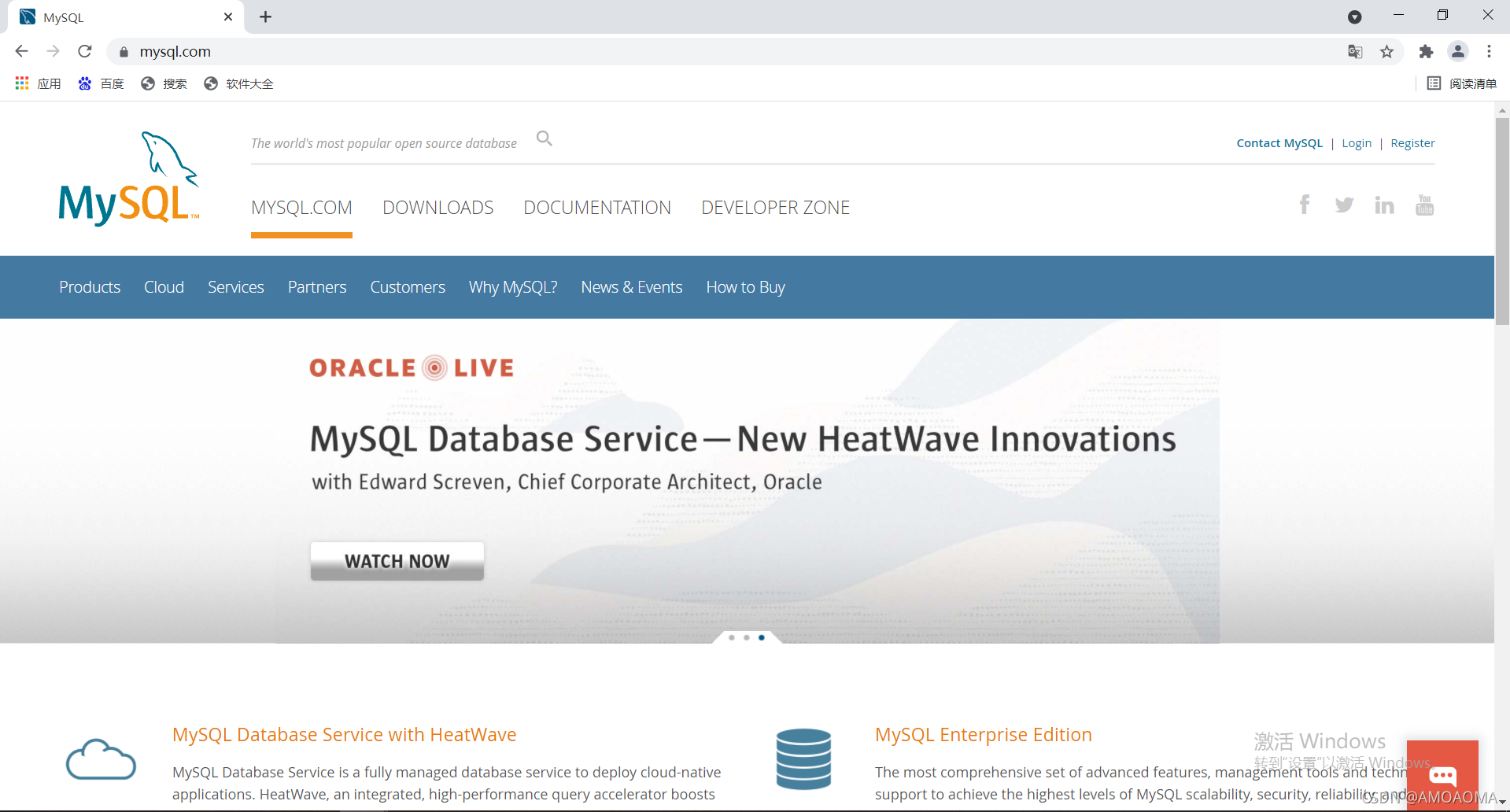Click the cloud icon beside HeatWave service
The width and height of the screenshot is (1510, 812).
[101, 759]
